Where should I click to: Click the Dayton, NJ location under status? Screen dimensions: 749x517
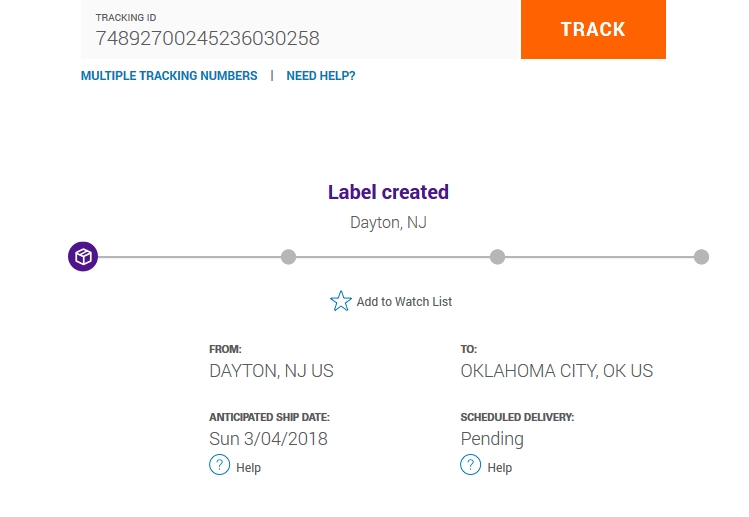click(x=388, y=222)
